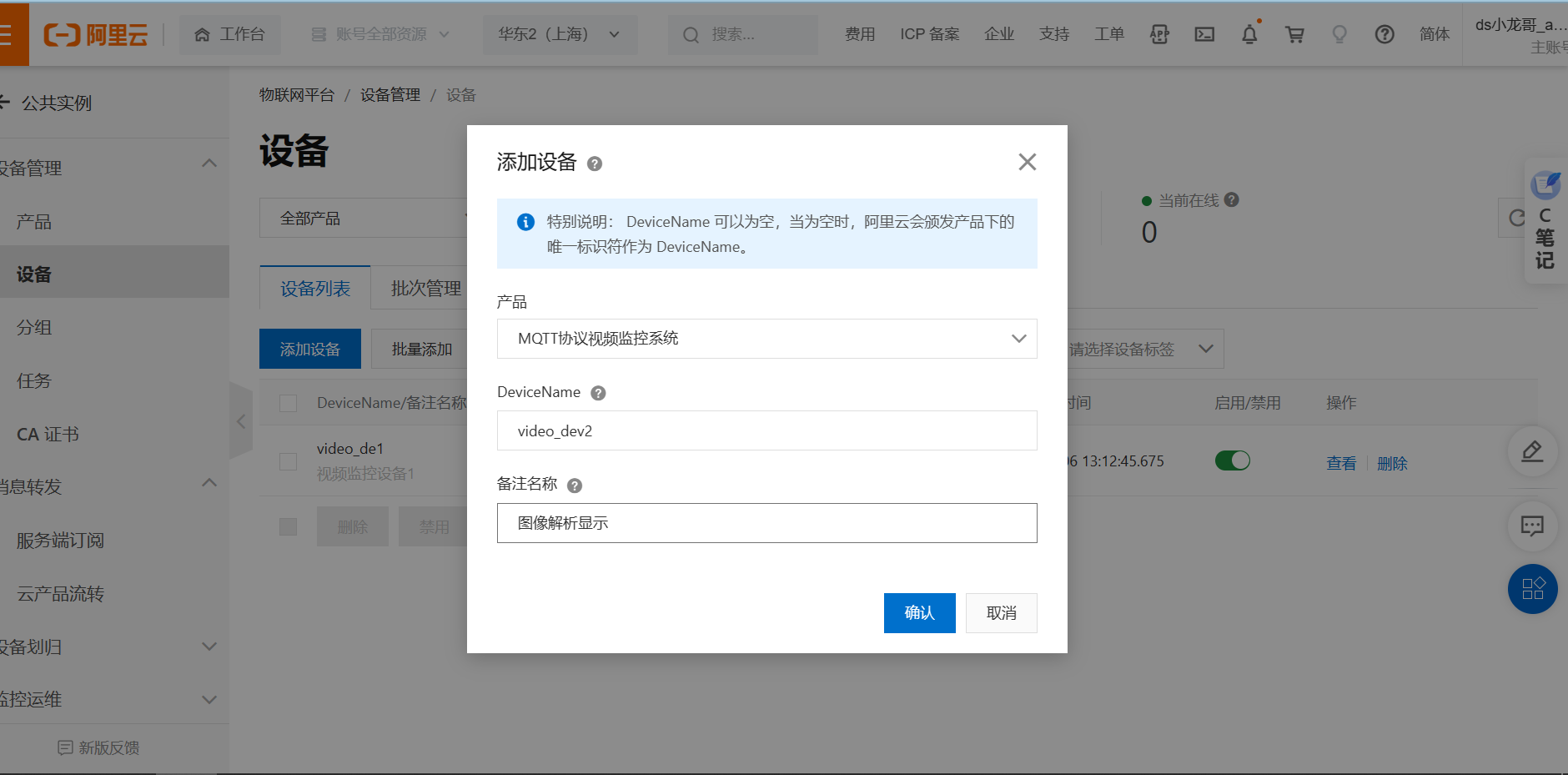Collapse the 消息转发 sidebar section

pyautogui.click(x=209, y=483)
